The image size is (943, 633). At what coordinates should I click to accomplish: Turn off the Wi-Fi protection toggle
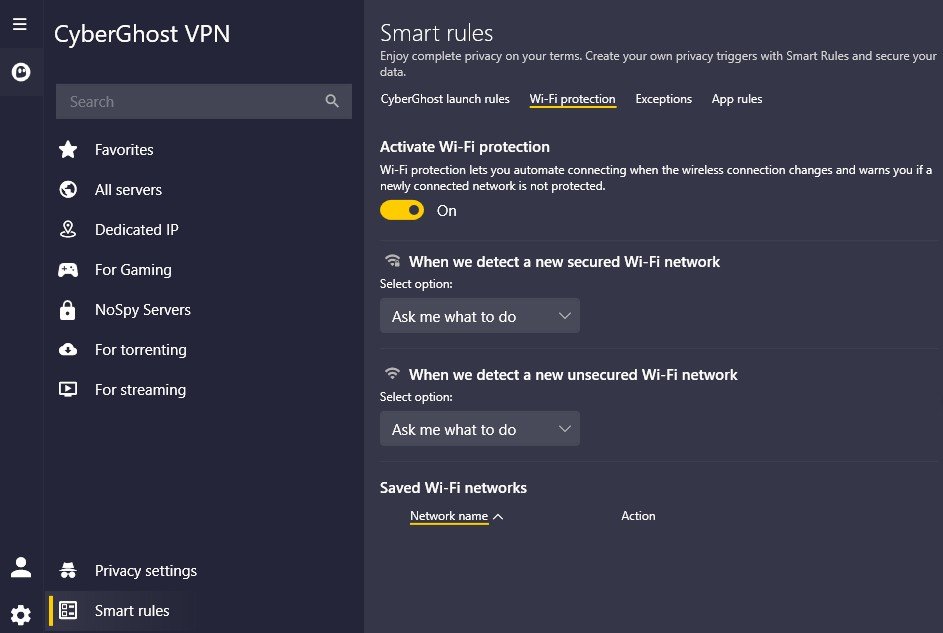point(402,210)
